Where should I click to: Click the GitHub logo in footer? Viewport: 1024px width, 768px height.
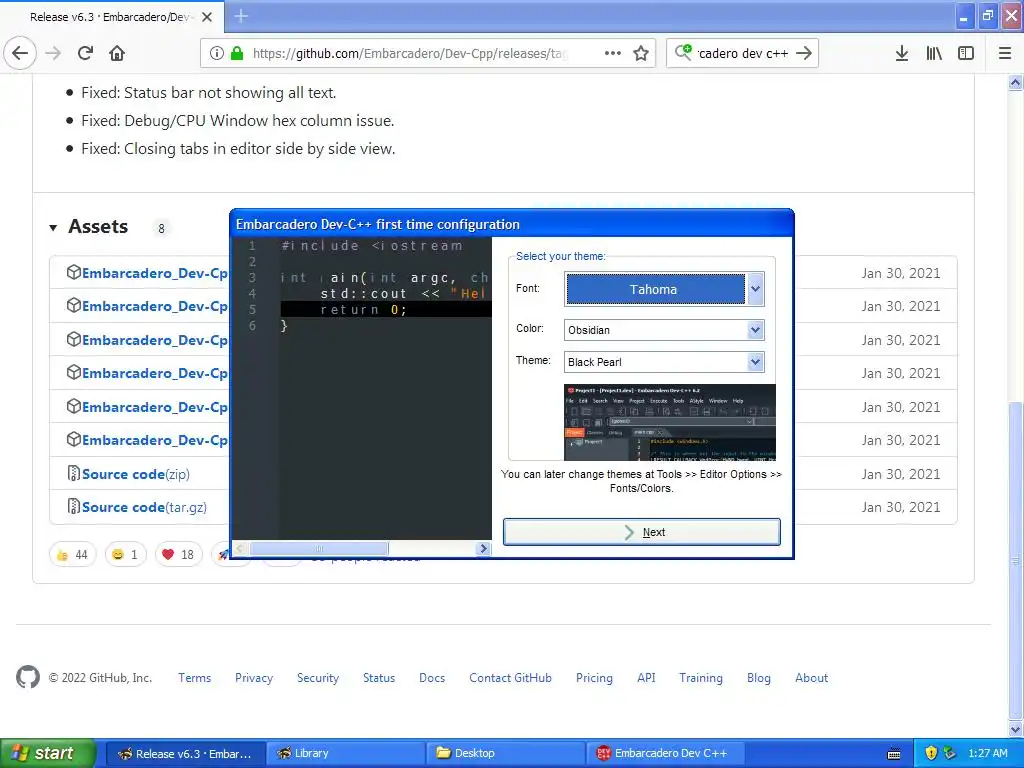pos(28,677)
